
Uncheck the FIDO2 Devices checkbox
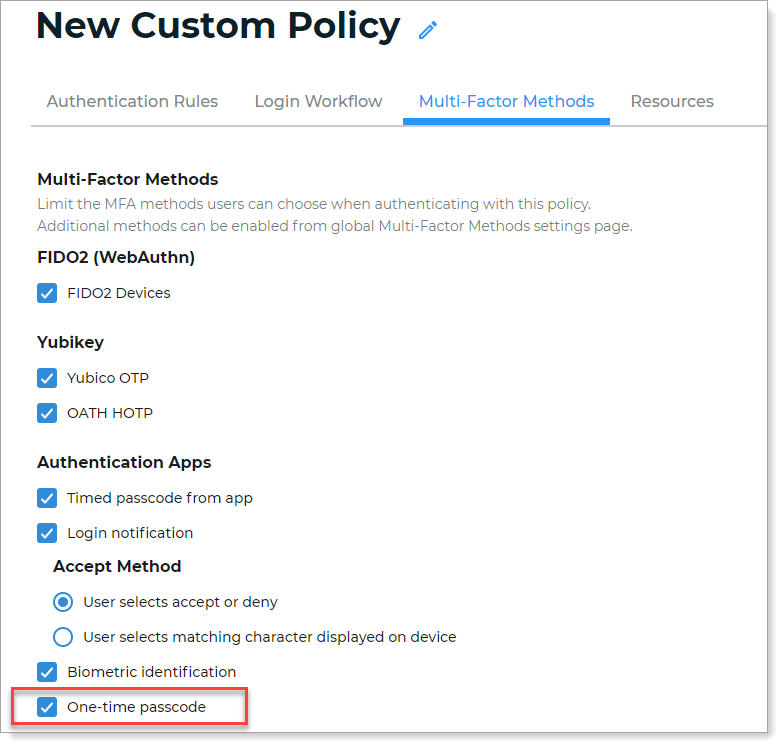47,293
